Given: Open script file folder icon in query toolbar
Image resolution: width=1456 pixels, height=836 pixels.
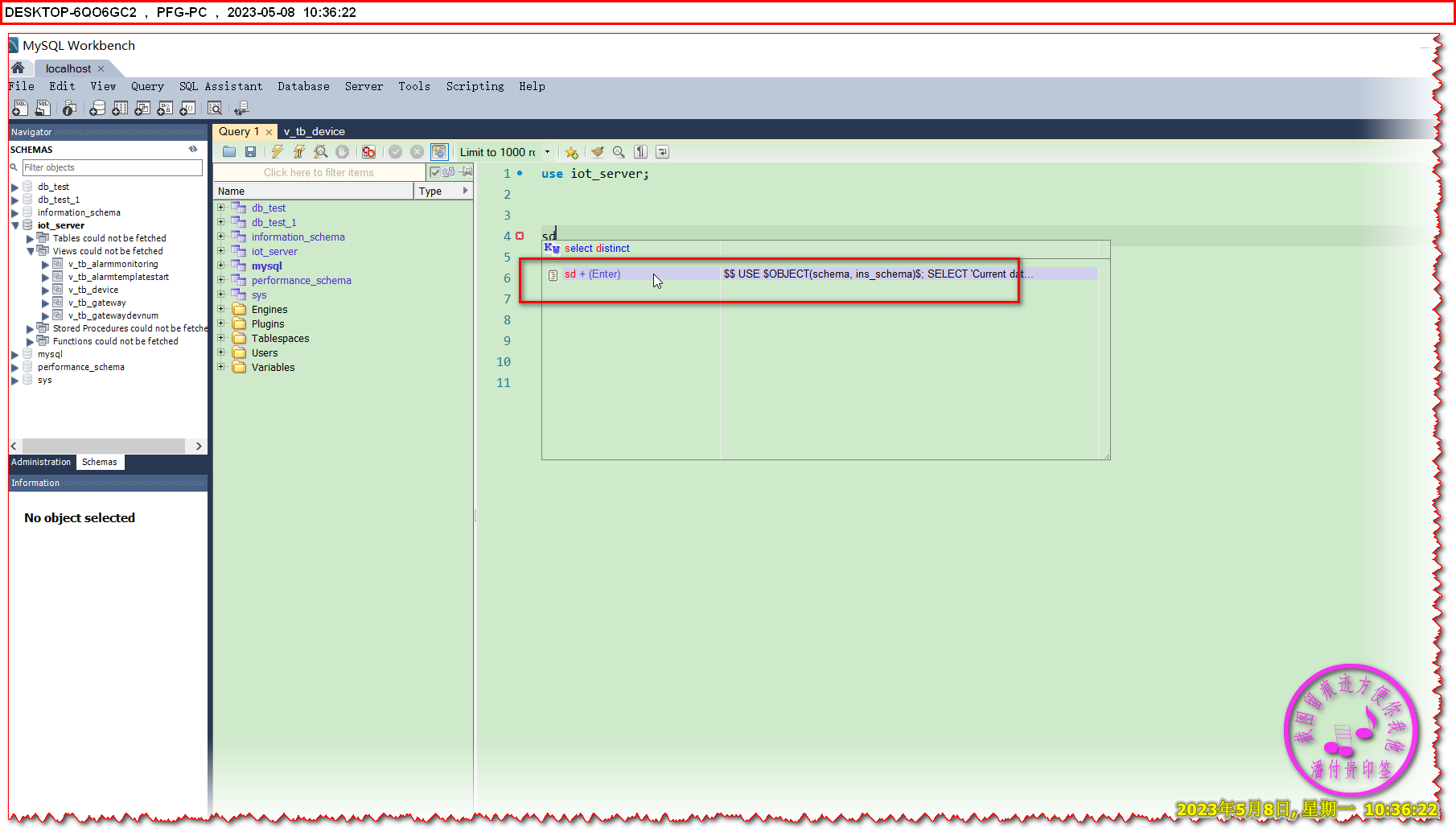Looking at the screenshot, I should 229,152.
